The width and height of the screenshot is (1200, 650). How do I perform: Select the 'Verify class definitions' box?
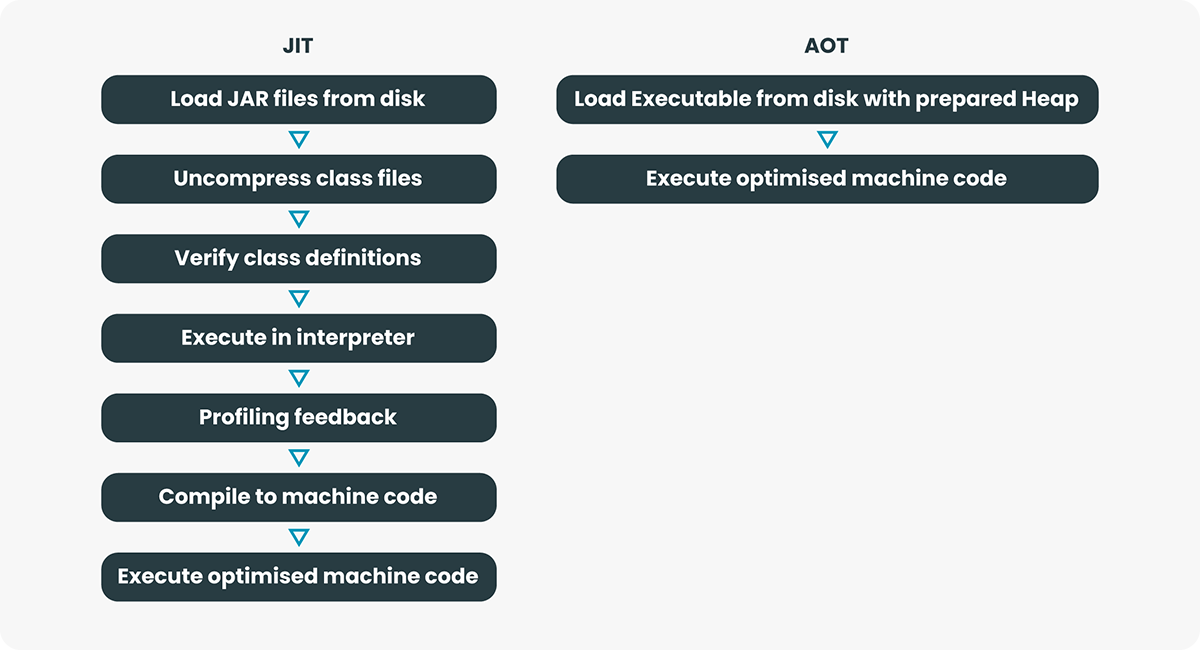[298, 258]
